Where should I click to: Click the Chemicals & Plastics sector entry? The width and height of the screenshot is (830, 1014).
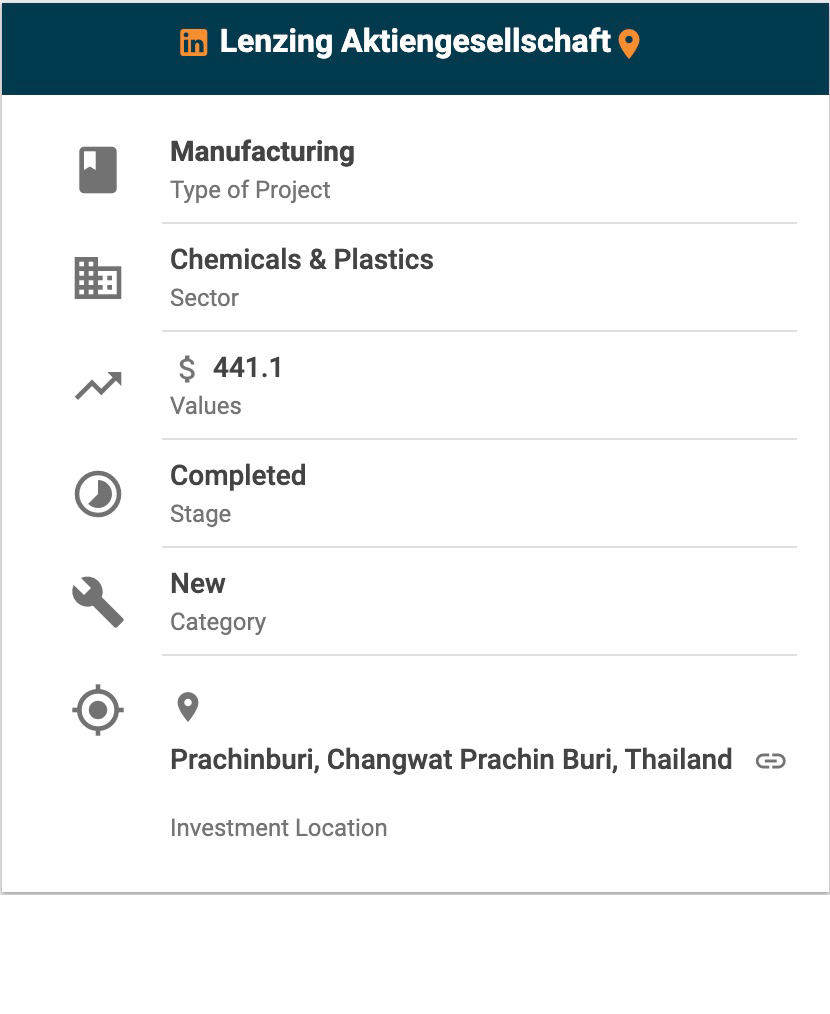pyautogui.click(x=302, y=260)
